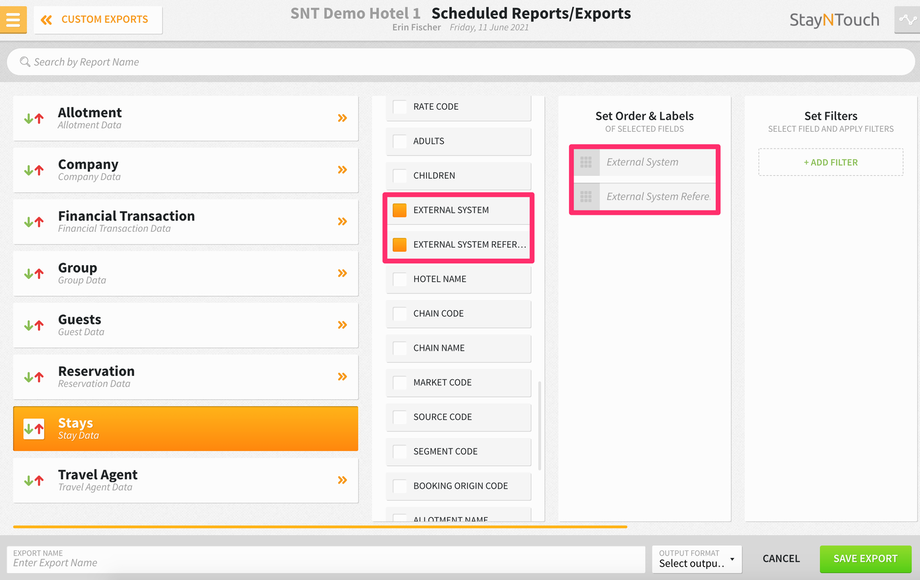Select the Travel Agent data category

tap(185, 480)
